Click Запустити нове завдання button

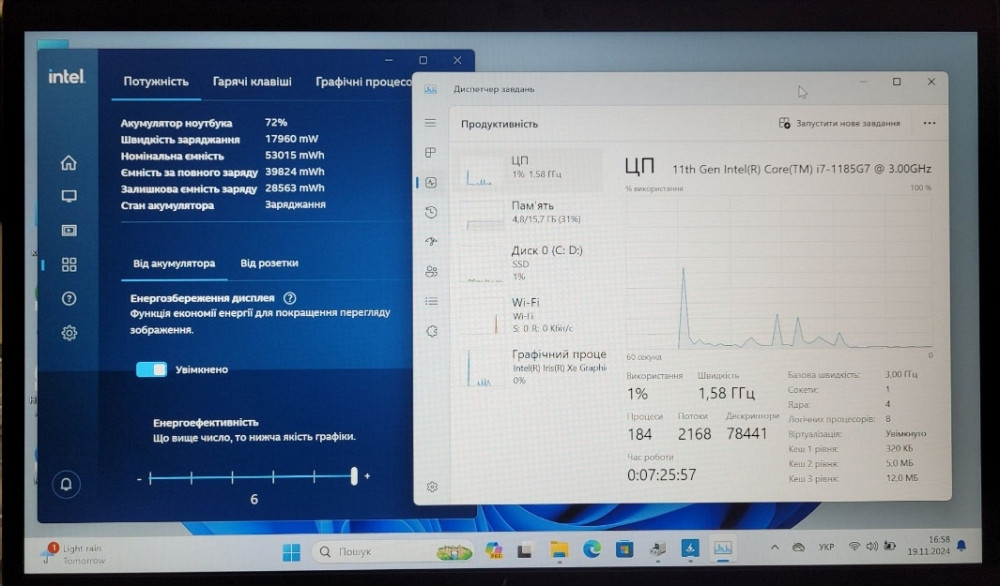point(842,122)
